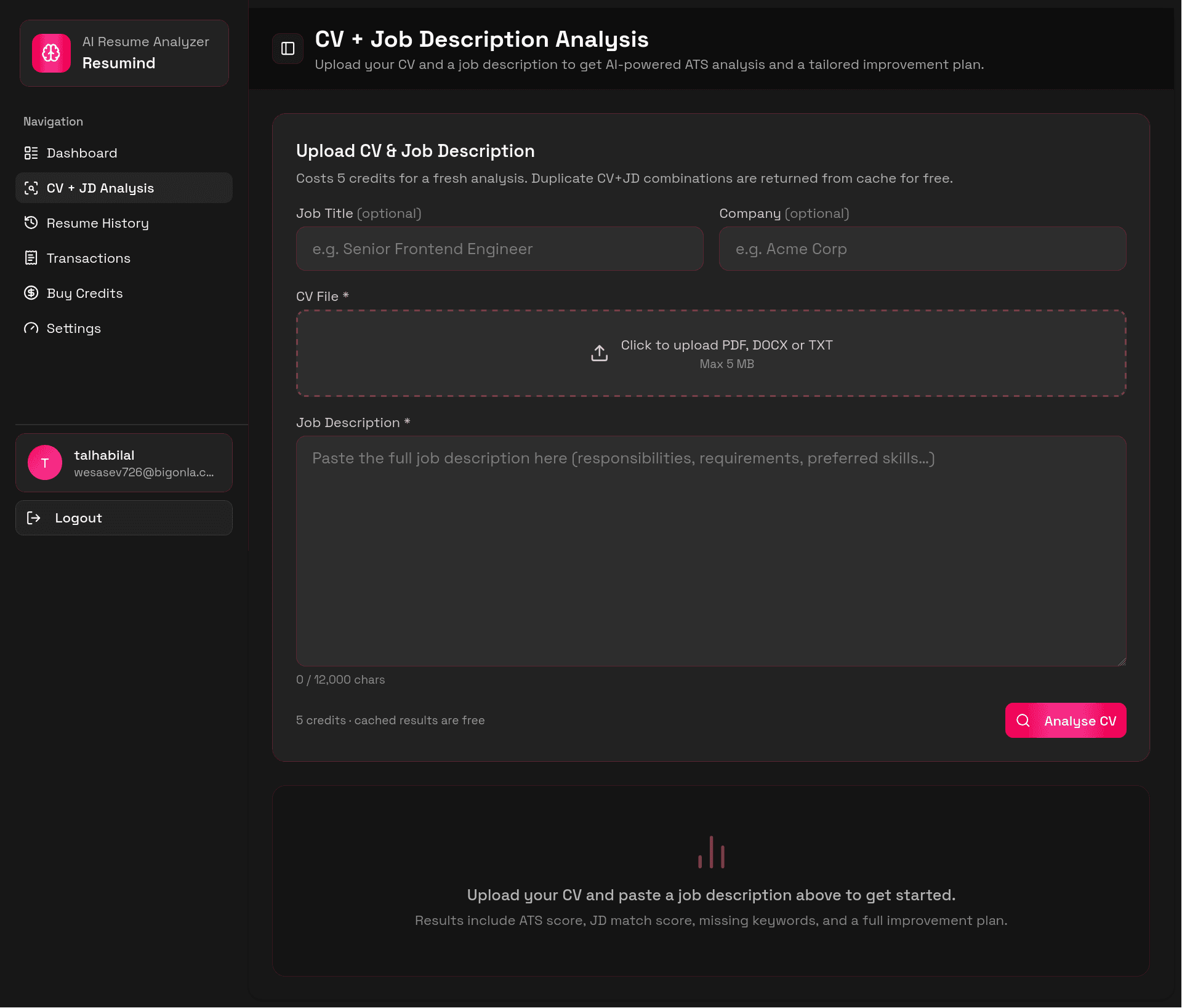This screenshot has height=1008, width=1182.
Task: Click the 'Job Description *' label
Action: coord(353,423)
